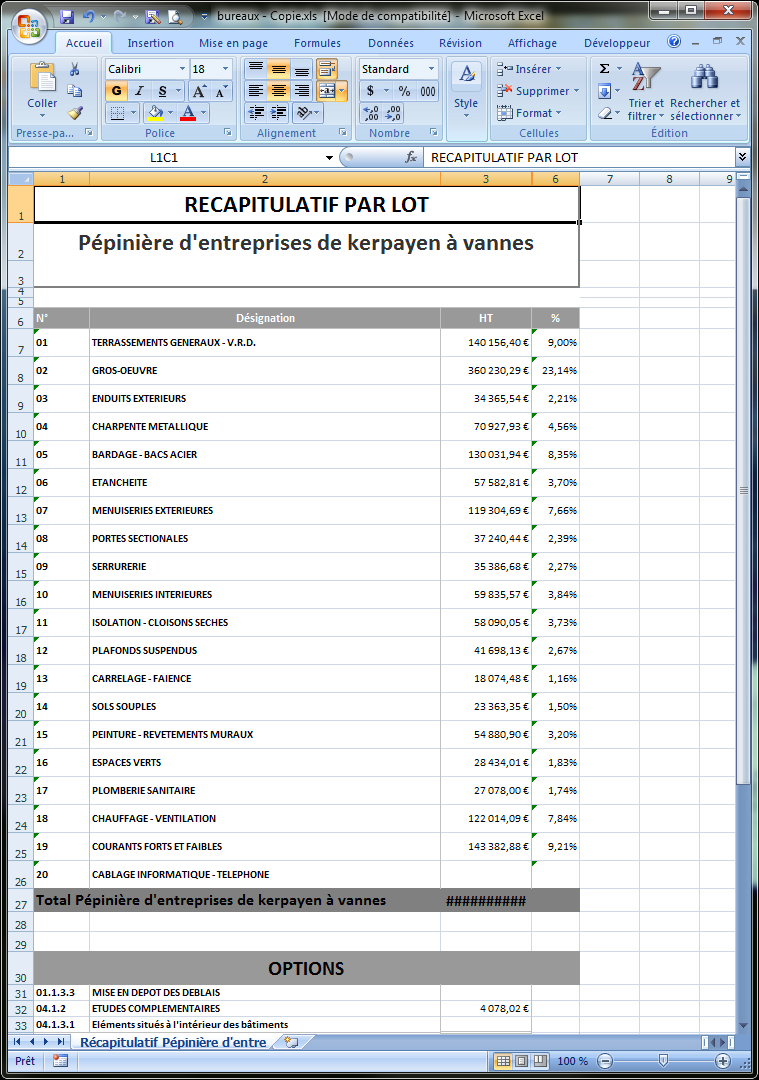Open the text orientation tool
The width and height of the screenshot is (759, 1080).
coord(307,113)
